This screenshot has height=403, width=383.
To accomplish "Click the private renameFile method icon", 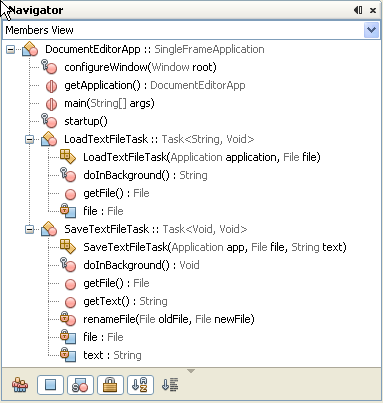I will 68,319.
